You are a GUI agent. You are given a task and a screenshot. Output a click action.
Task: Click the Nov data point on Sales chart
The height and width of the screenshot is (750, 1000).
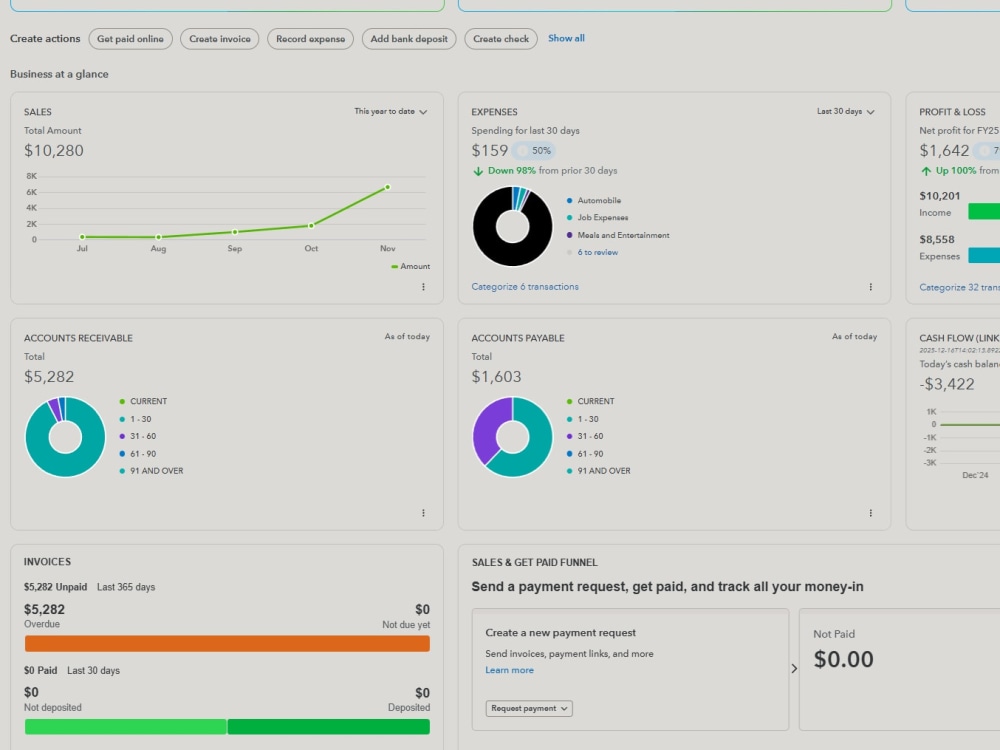(x=388, y=188)
